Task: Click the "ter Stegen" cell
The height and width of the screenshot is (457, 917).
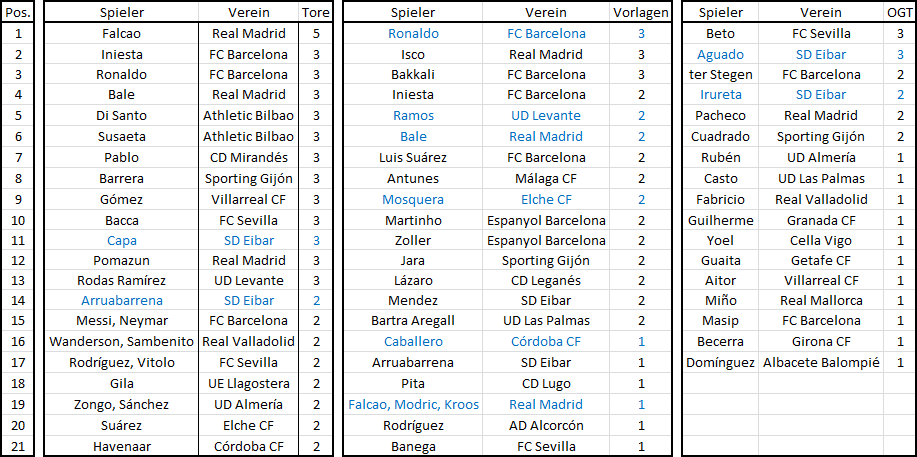Action: pyautogui.click(x=720, y=74)
